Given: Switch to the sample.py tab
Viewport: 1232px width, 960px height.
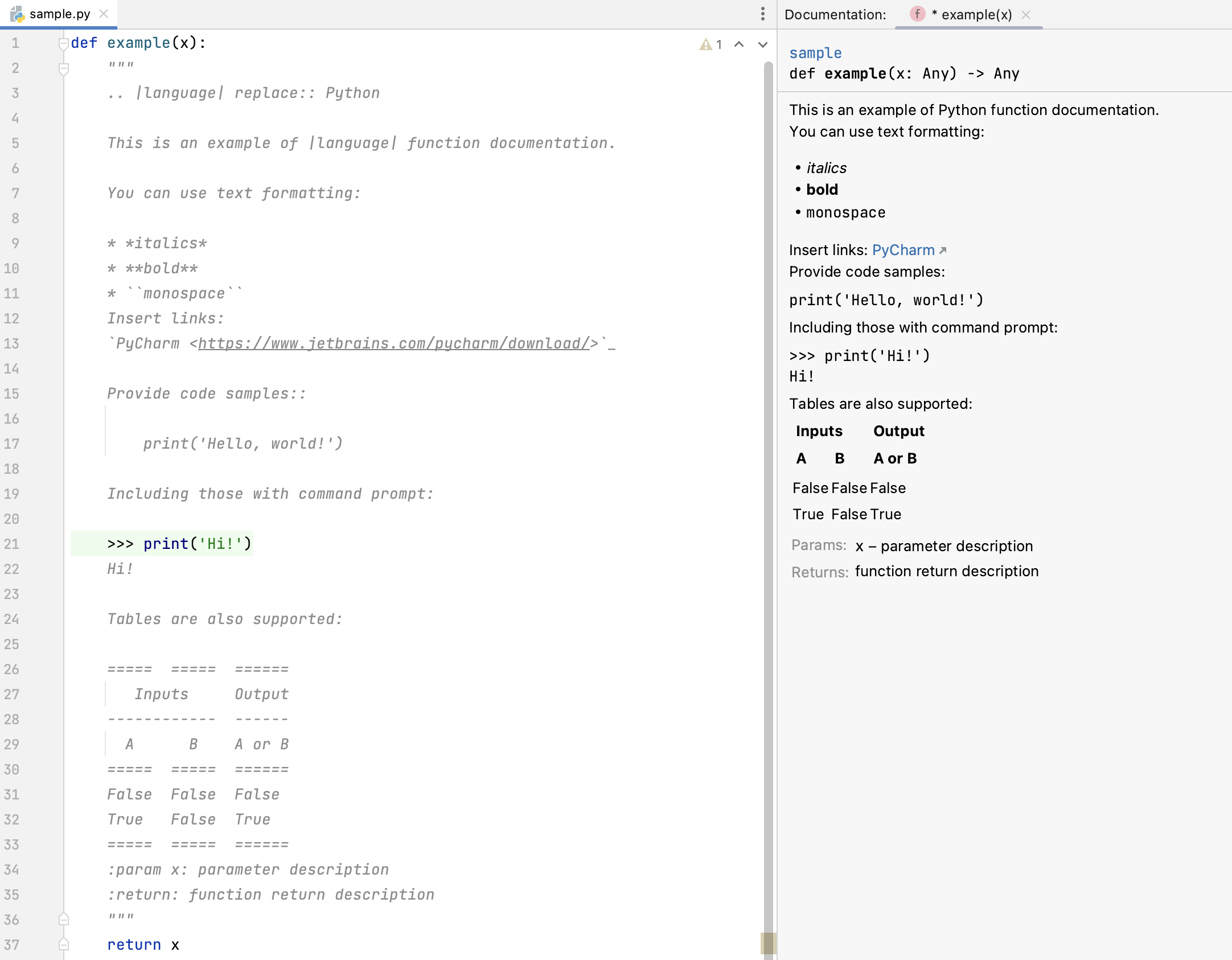Looking at the screenshot, I should click(x=60, y=14).
